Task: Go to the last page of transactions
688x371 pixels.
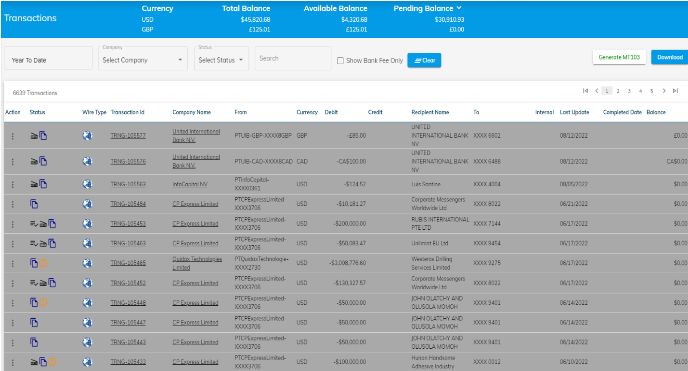Action: pyautogui.click(x=675, y=91)
